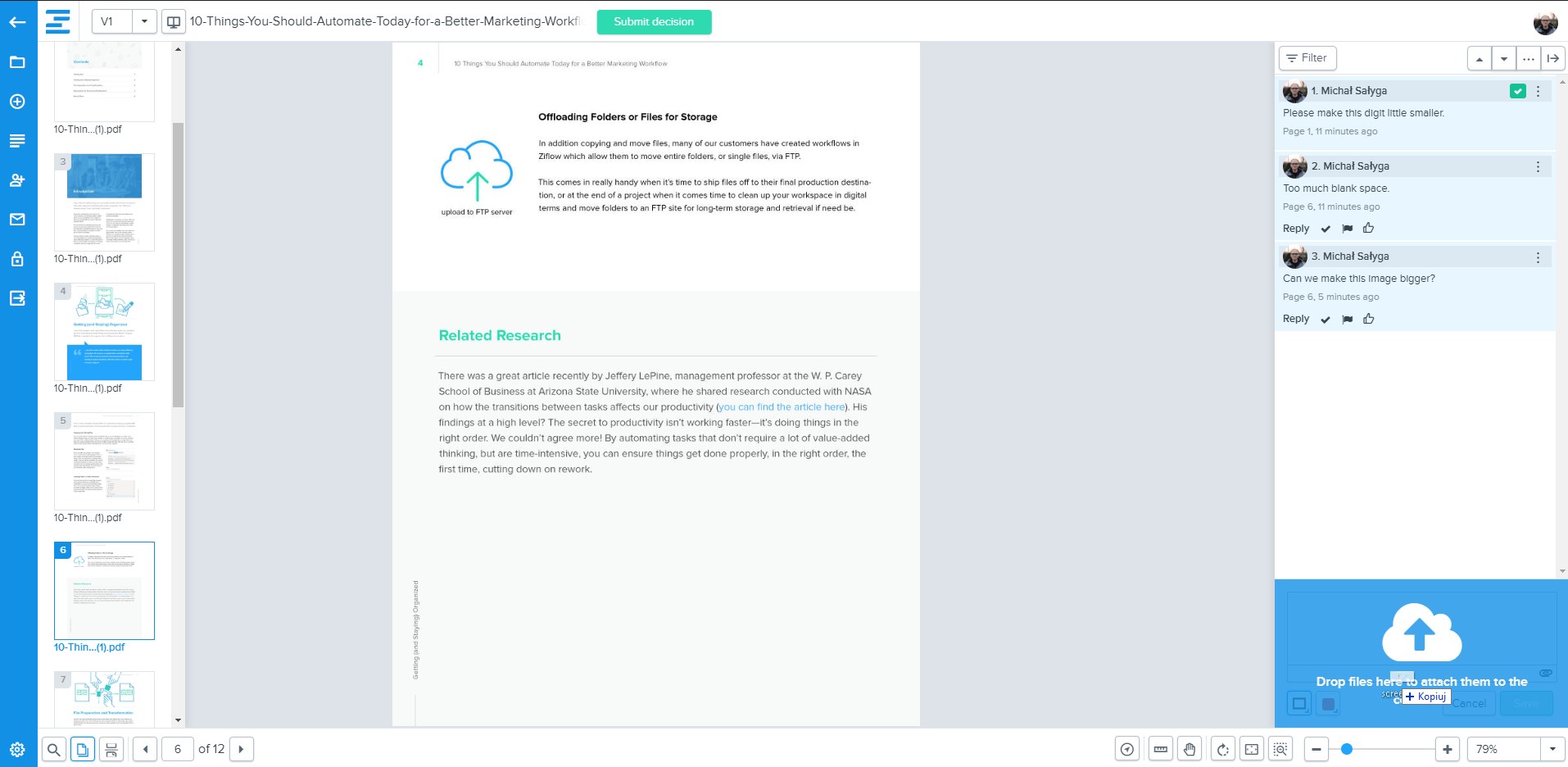The width and height of the screenshot is (1568, 767).
Task: Follow the 'you can find the article here' link
Action: pyautogui.click(x=782, y=407)
